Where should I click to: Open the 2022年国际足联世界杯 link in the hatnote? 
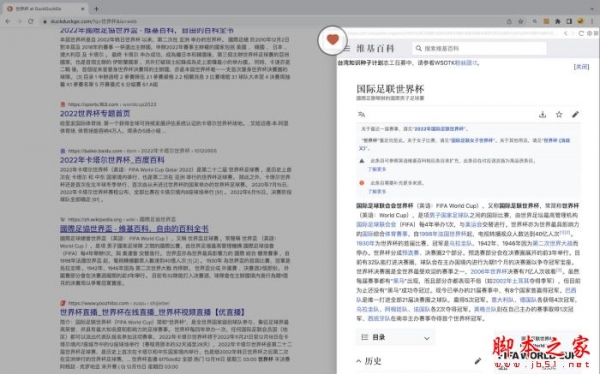[440, 129]
